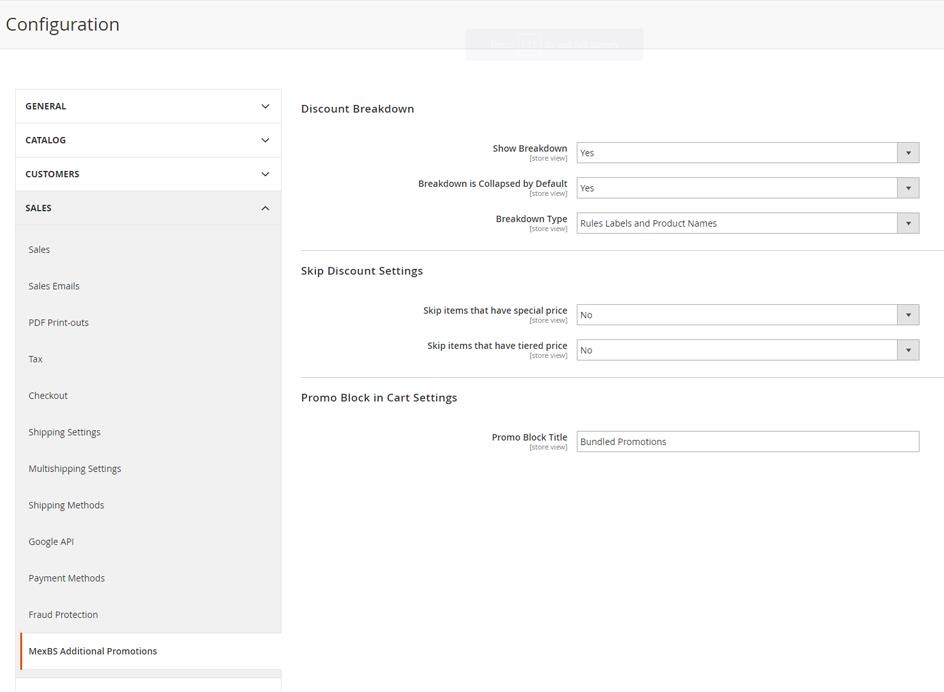This screenshot has height=692, width=944.
Task: Click the Breakdown Type field label
Action: tap(532, 219)
